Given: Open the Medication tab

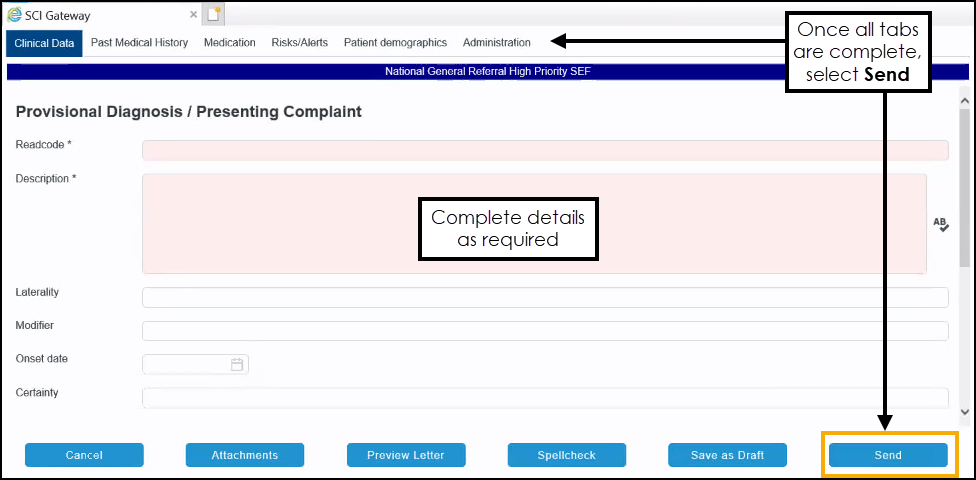Looking at the screenshot, I should tap(229, 43).
